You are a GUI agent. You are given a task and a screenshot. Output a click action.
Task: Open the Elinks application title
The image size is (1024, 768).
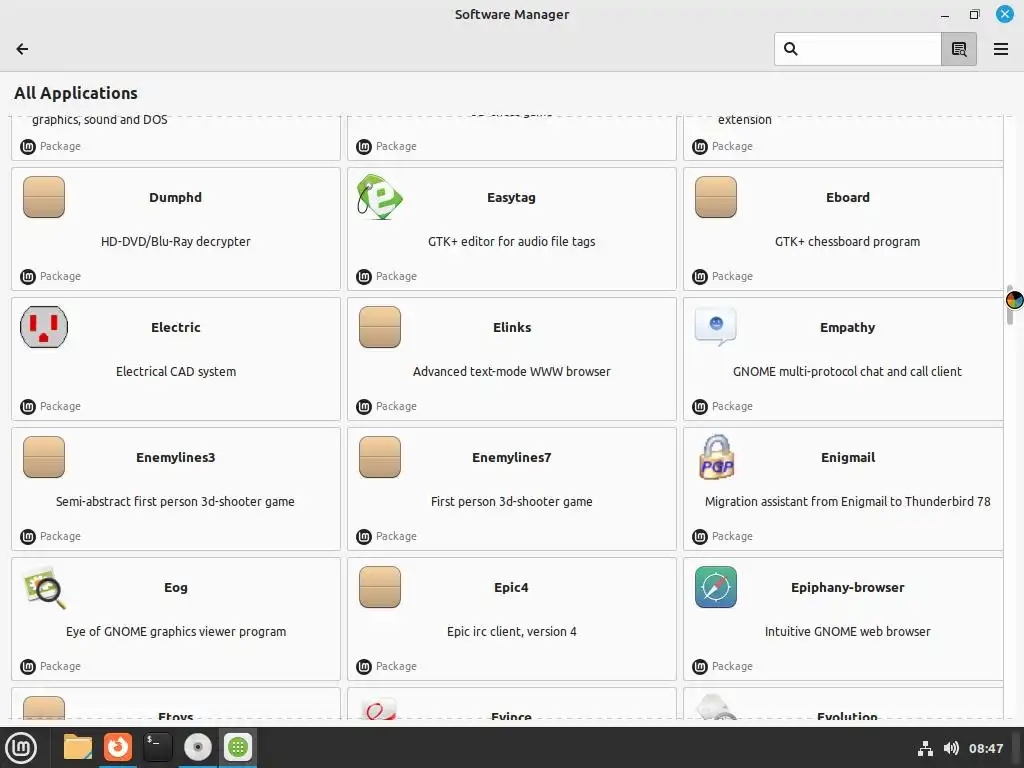coord(512,327)
